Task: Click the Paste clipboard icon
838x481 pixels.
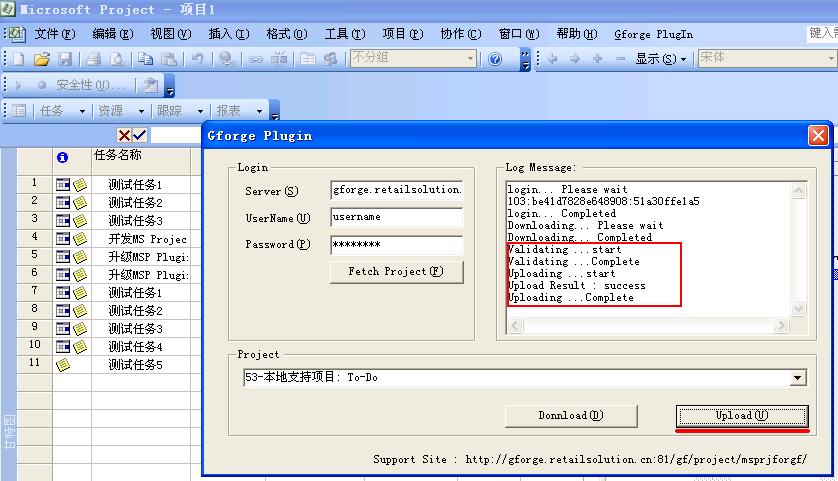Action: click(169, 58)
